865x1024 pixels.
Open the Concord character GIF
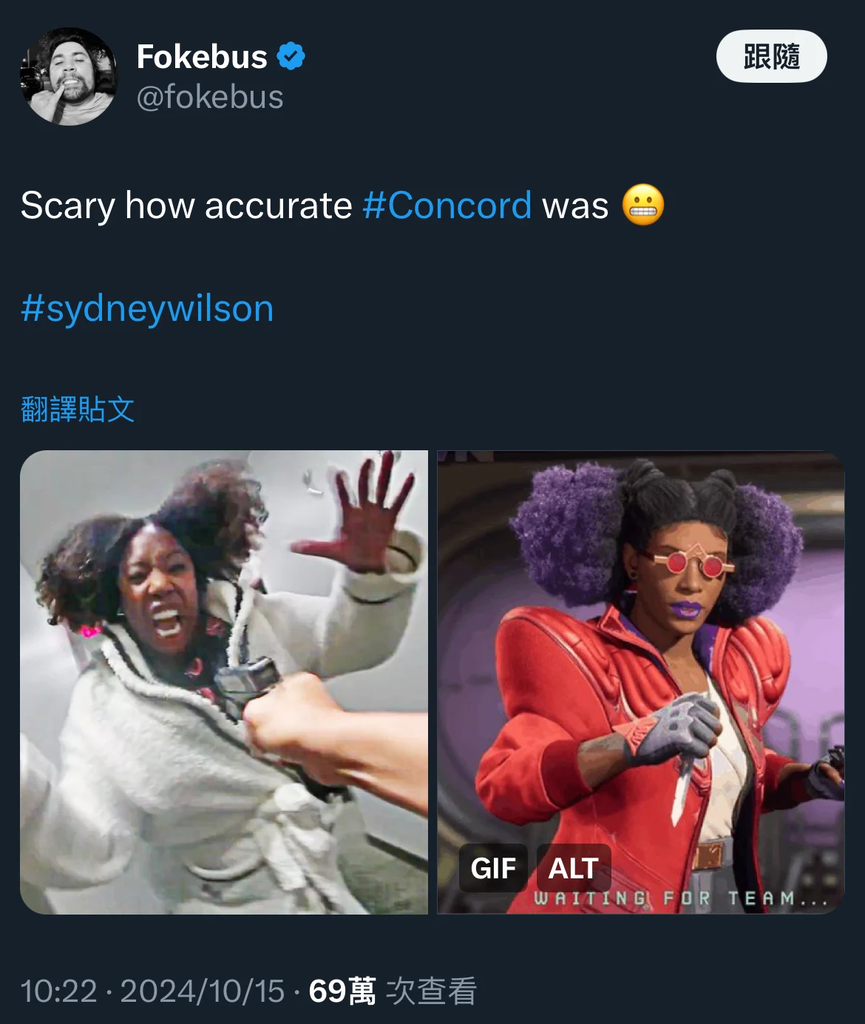(x=641, y=682)
